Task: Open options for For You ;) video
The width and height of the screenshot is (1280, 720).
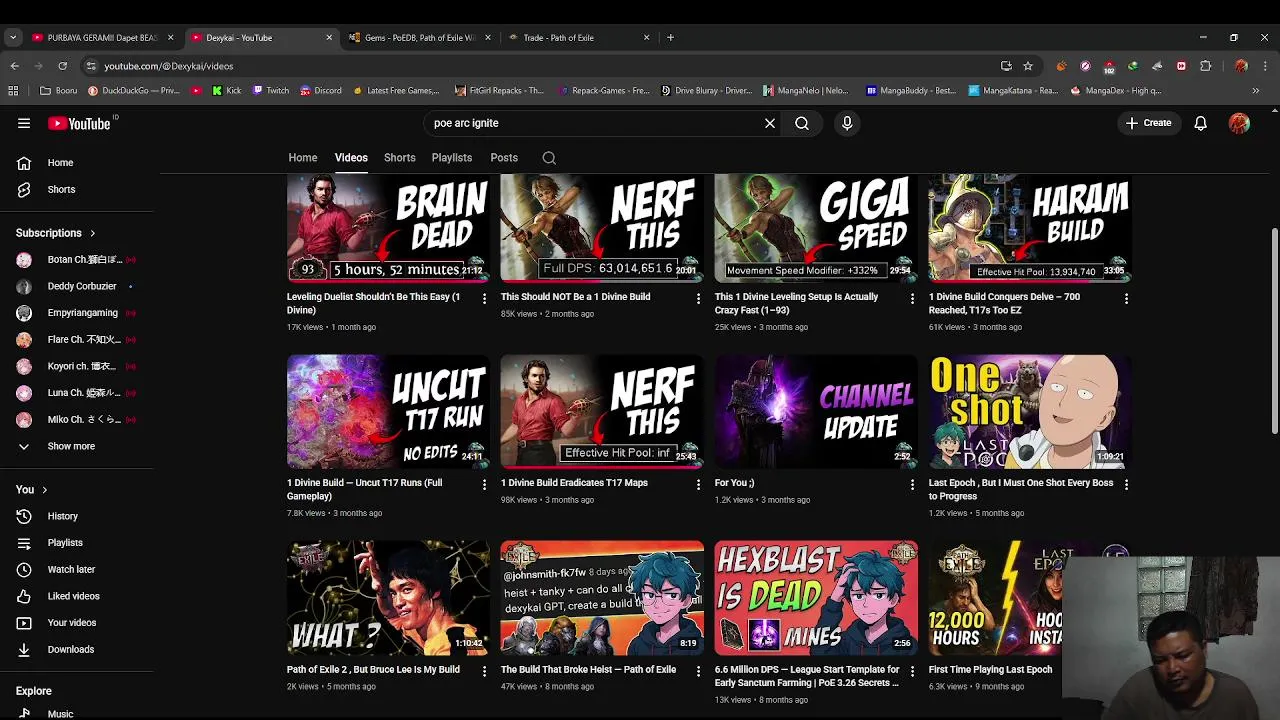Action: click(x=912, y=484)
